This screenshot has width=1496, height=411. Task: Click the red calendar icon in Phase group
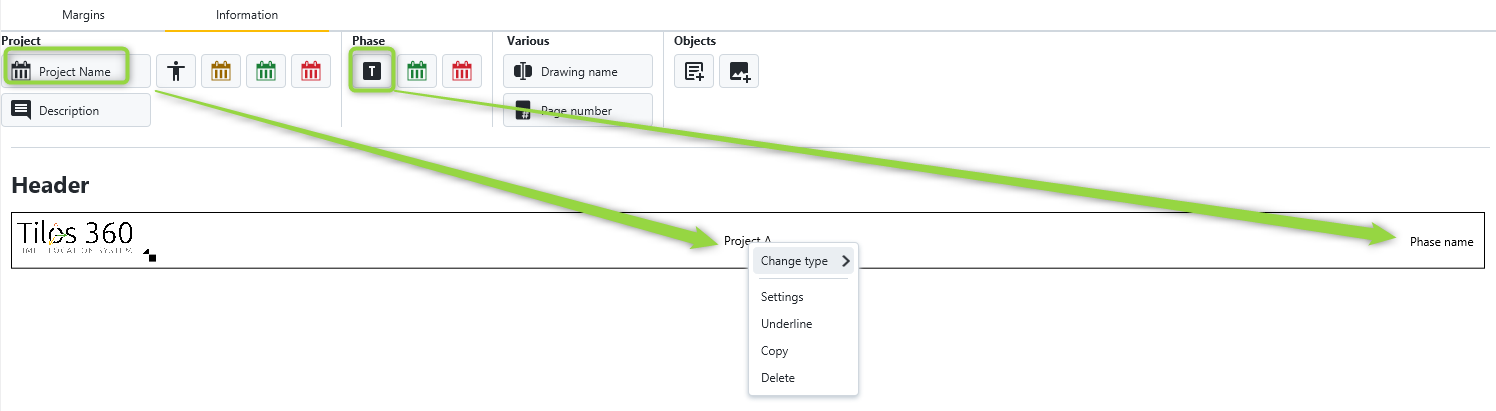click(462, 71)
